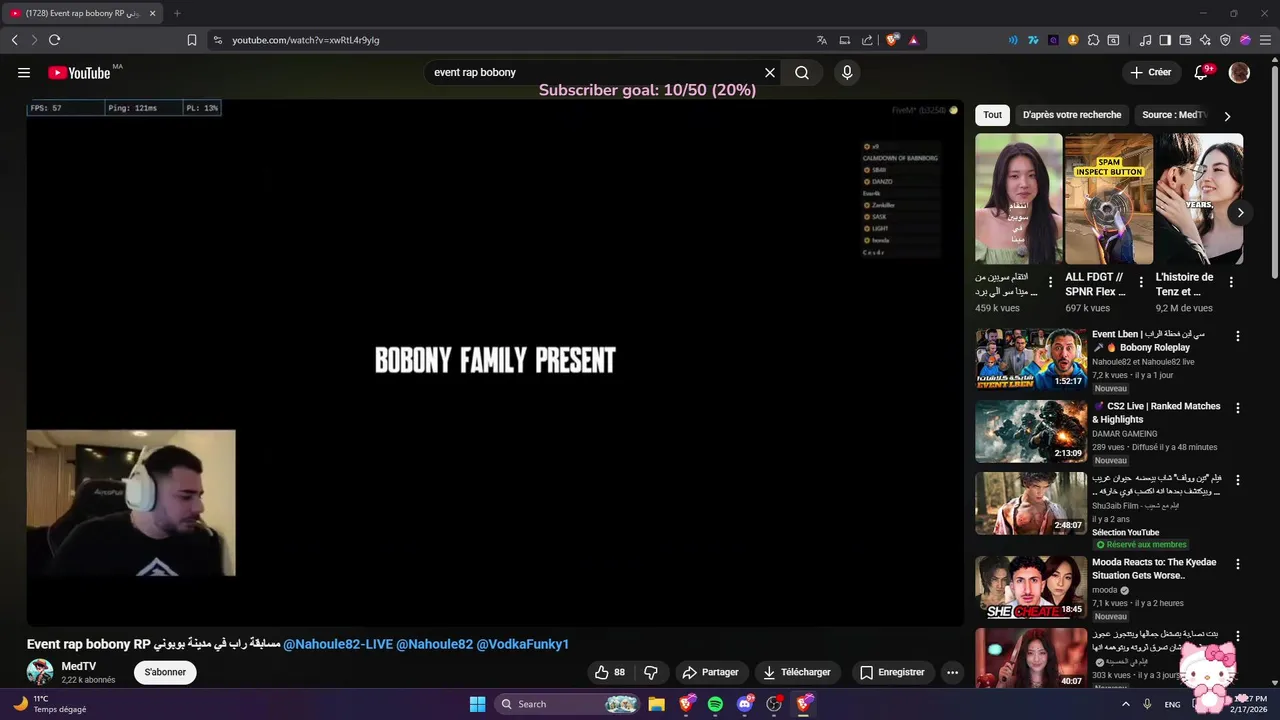Reload the page
1280x720 pixels.
(x=54, y=40)
